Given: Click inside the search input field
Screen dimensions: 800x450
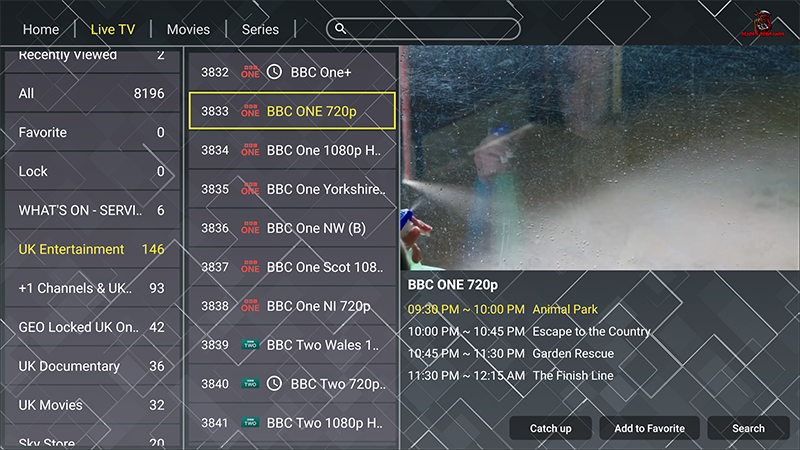Looking at the screenshot, I should [430, 29].
